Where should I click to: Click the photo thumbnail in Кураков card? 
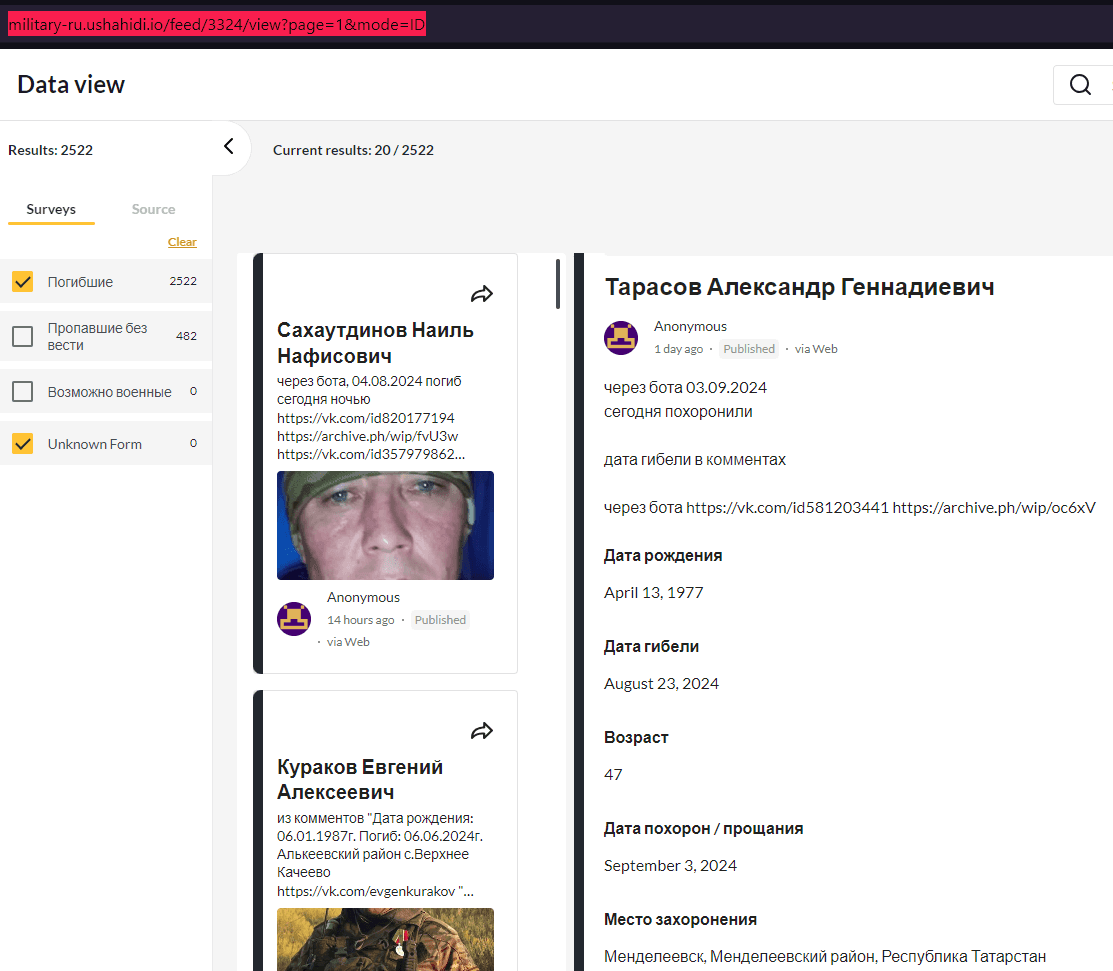pyautogui.click(x=385, y=938)
